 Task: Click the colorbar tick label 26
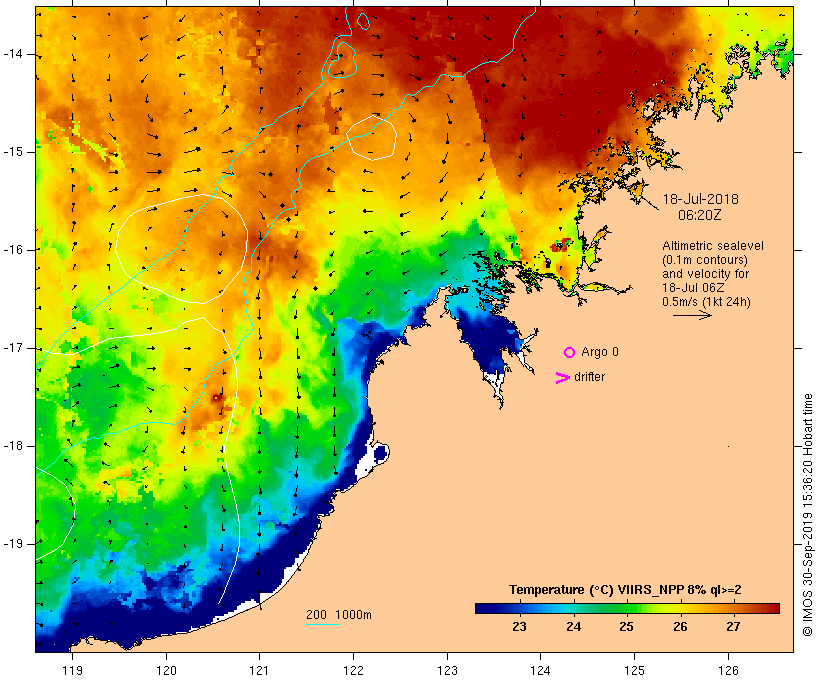[680, 627]
